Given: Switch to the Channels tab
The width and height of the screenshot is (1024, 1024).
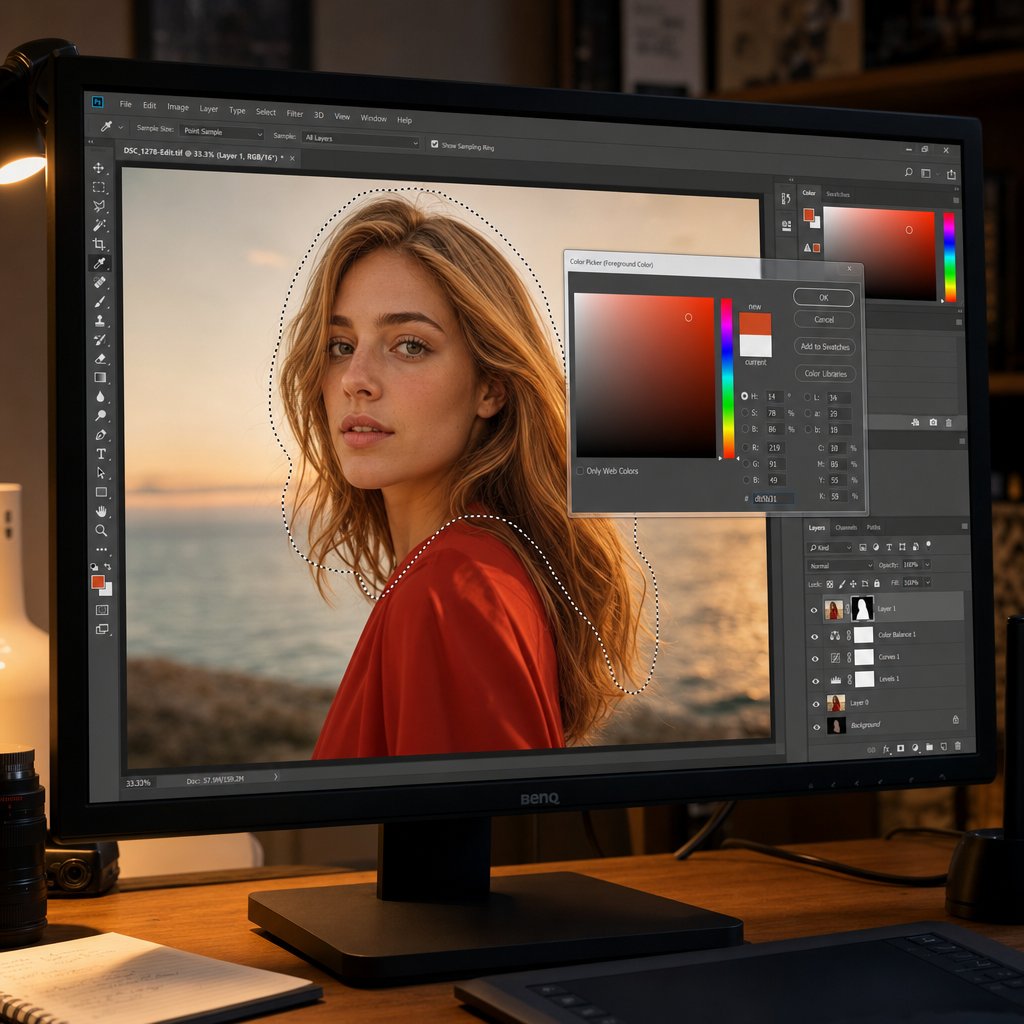Looking at the screenshot, I should pyautogui.click(x=846, y=528).
